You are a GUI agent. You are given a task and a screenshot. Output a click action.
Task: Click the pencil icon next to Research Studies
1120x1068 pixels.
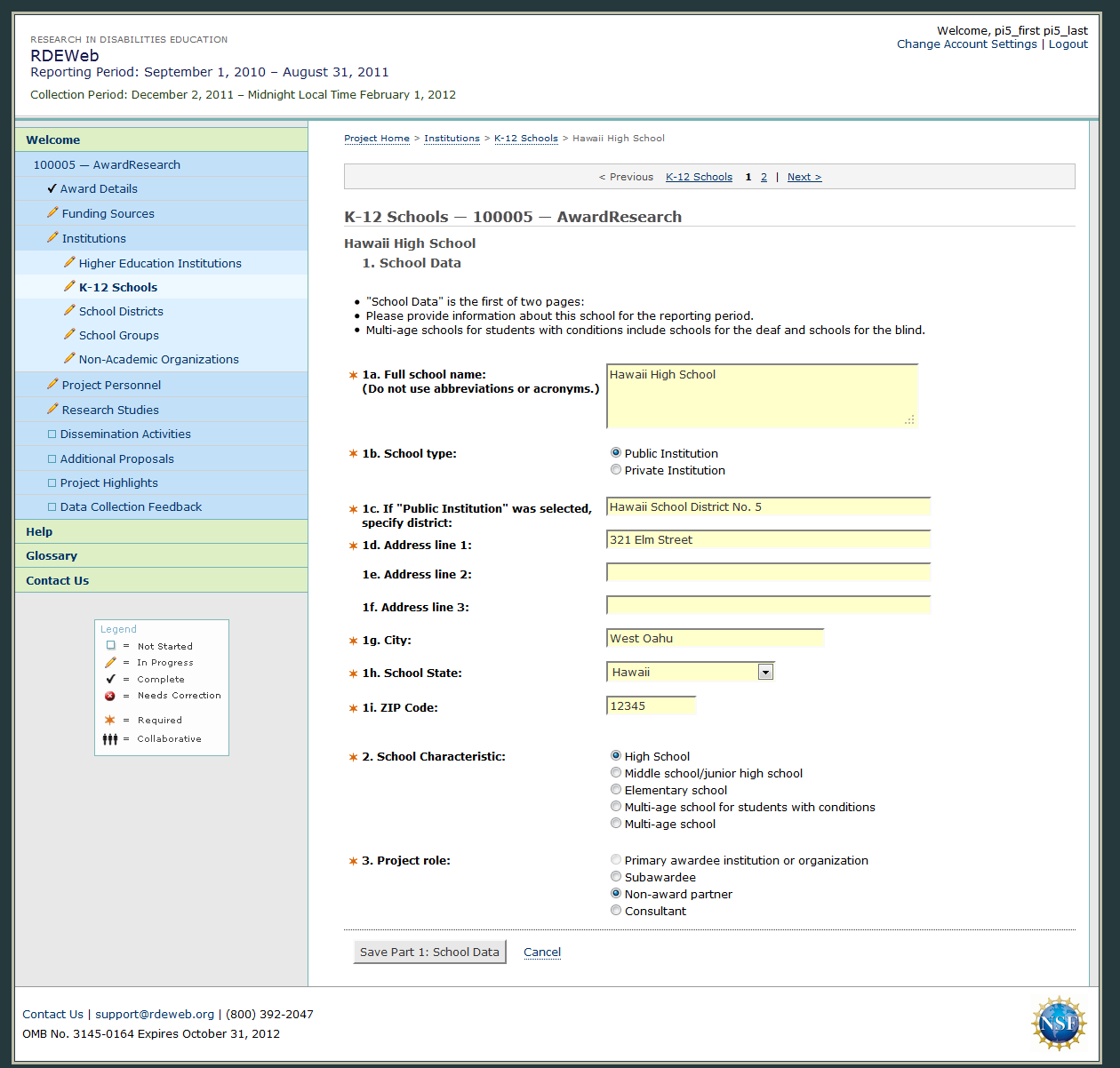52,409
